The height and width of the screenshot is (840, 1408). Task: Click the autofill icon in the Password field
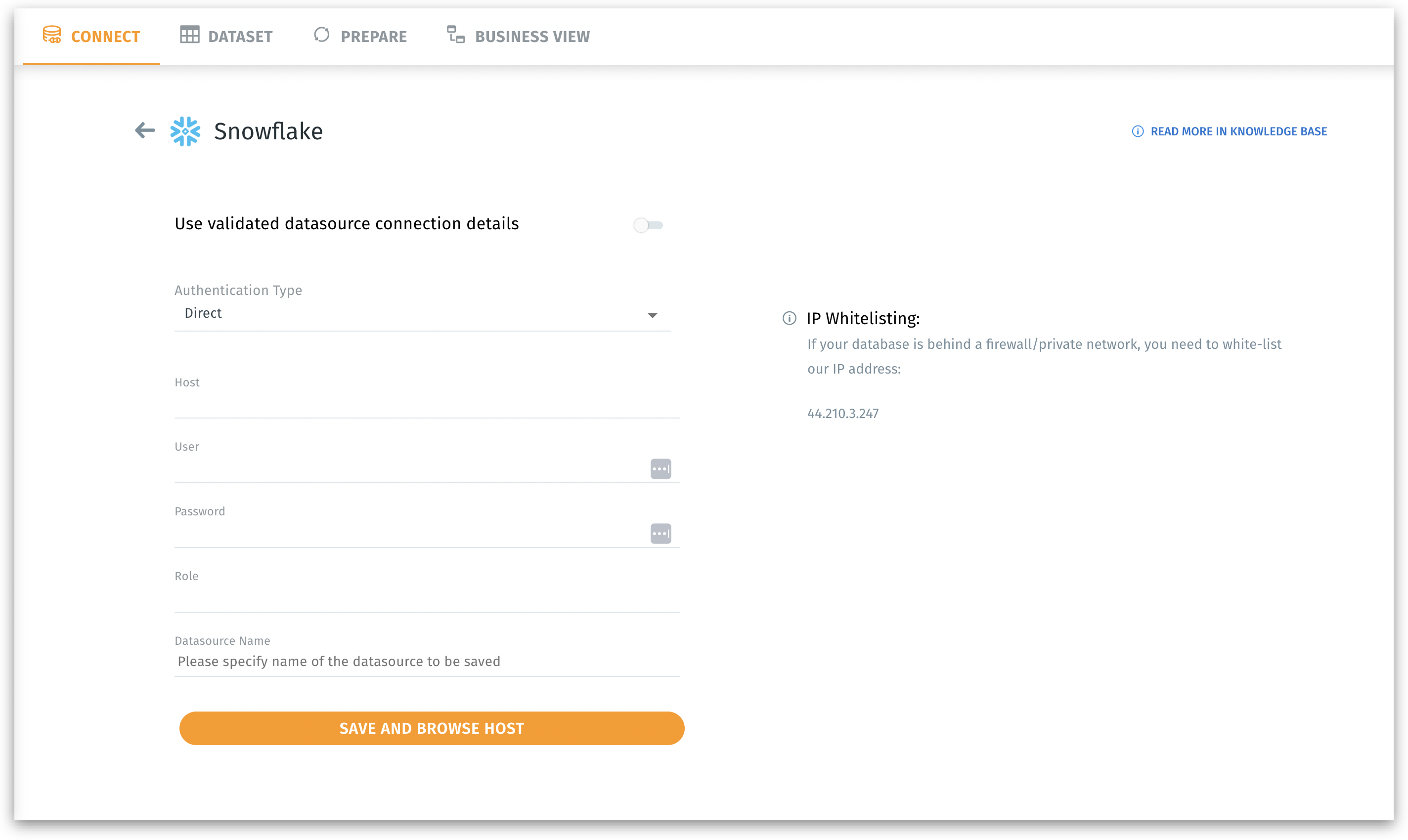660,533
